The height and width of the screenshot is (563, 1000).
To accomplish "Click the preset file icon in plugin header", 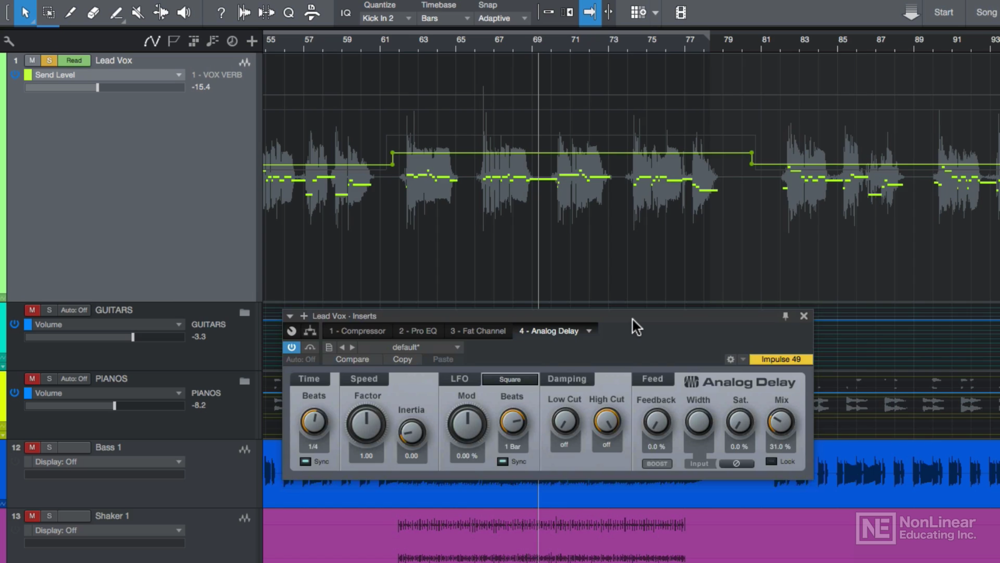I will click(x=328, y=347).
